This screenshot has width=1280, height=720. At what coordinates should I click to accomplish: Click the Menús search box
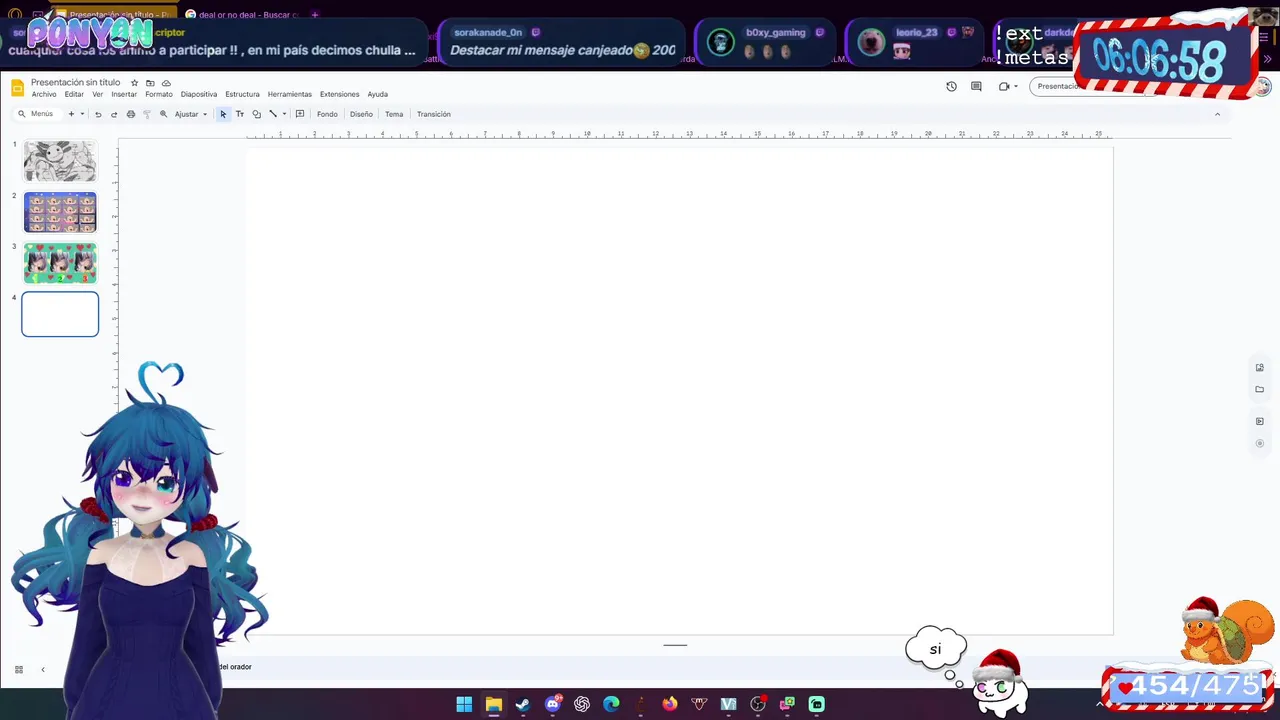click(36, 114)
